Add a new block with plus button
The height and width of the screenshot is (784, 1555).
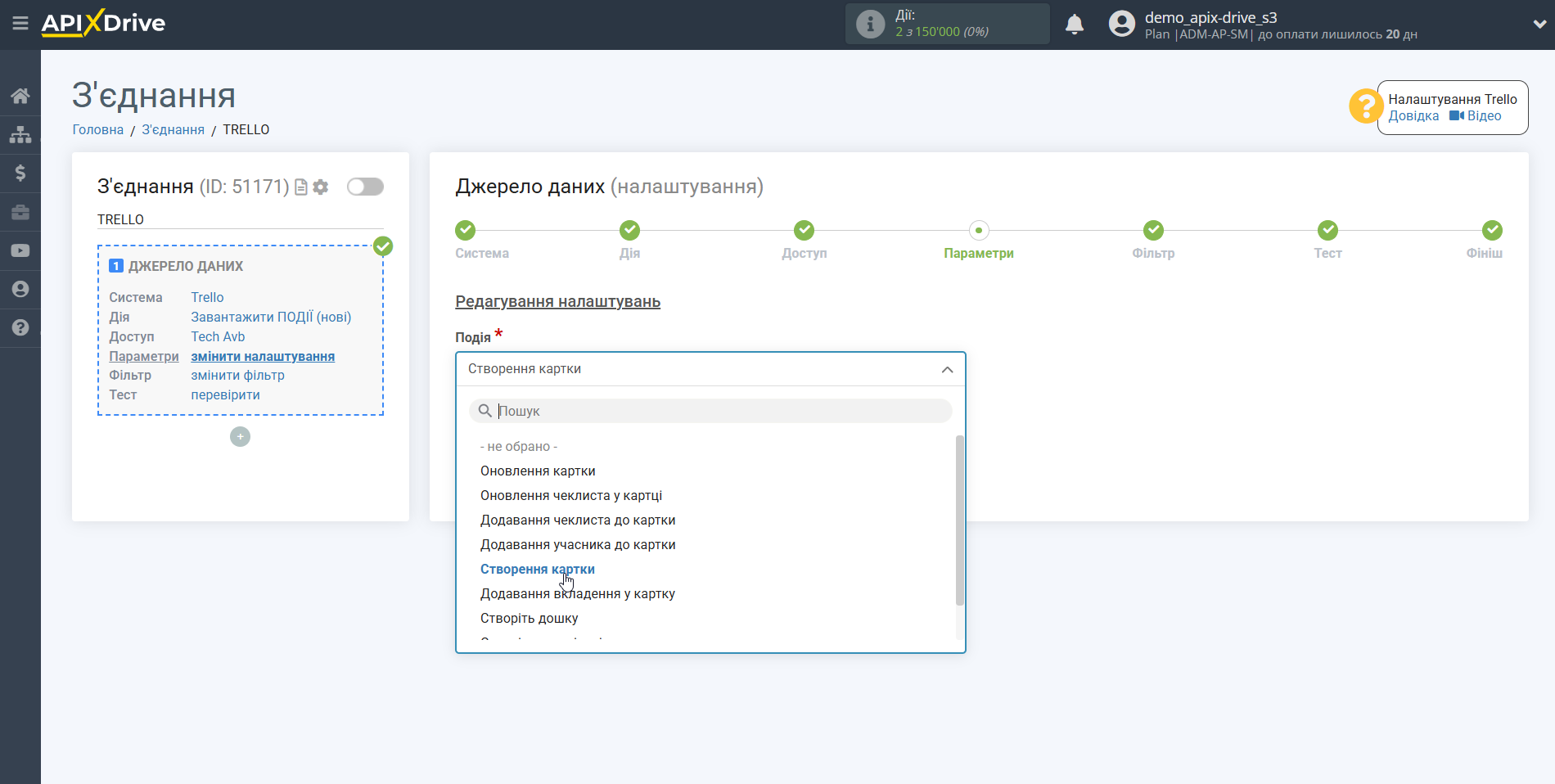click(x=240, y=437)
